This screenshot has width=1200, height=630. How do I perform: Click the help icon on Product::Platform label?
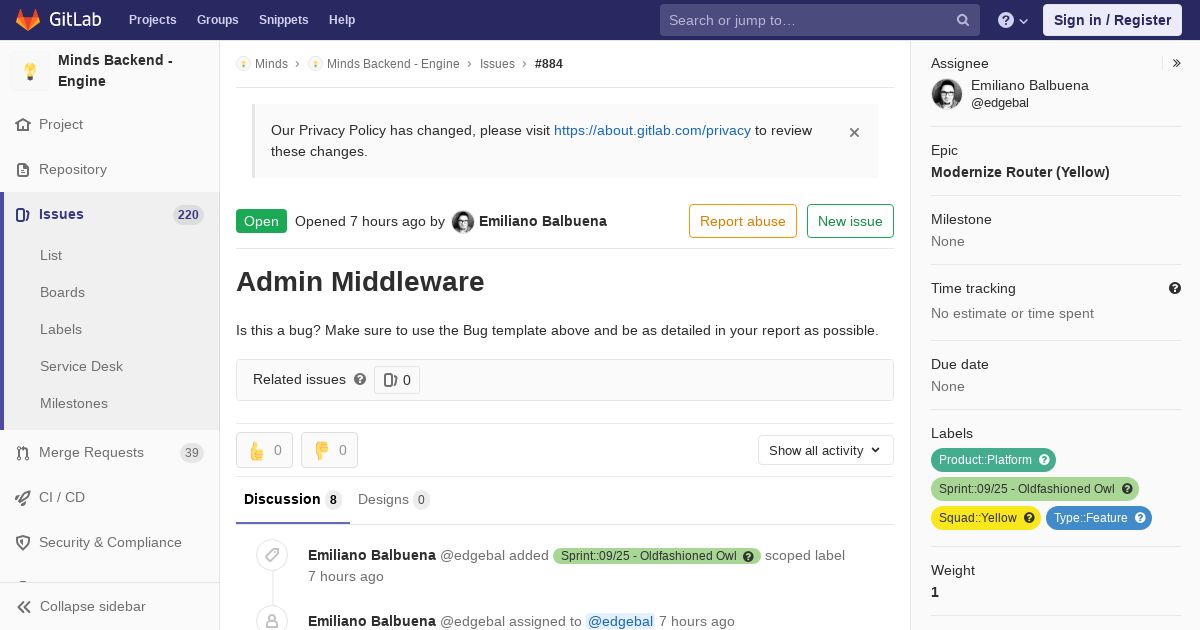(x=1044, y=460)
